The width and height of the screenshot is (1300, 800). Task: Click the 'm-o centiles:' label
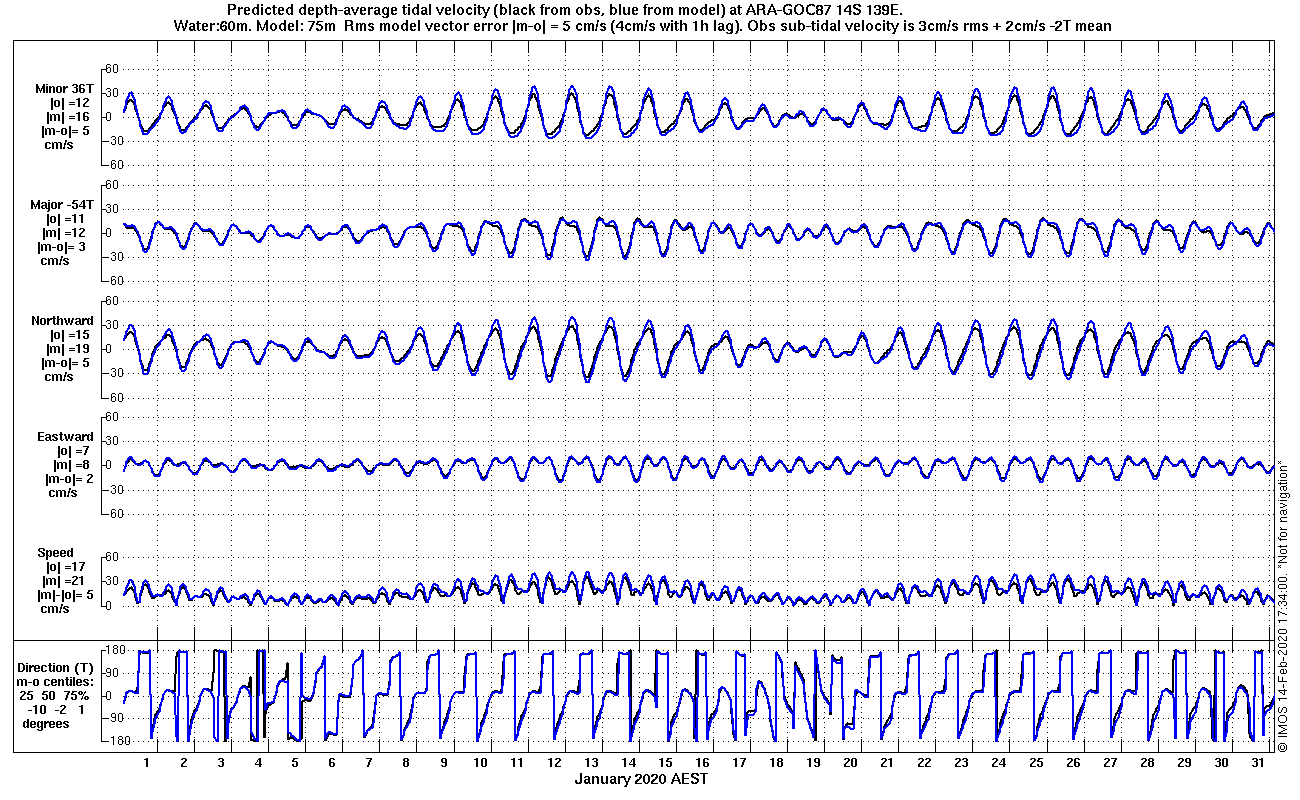57,681
